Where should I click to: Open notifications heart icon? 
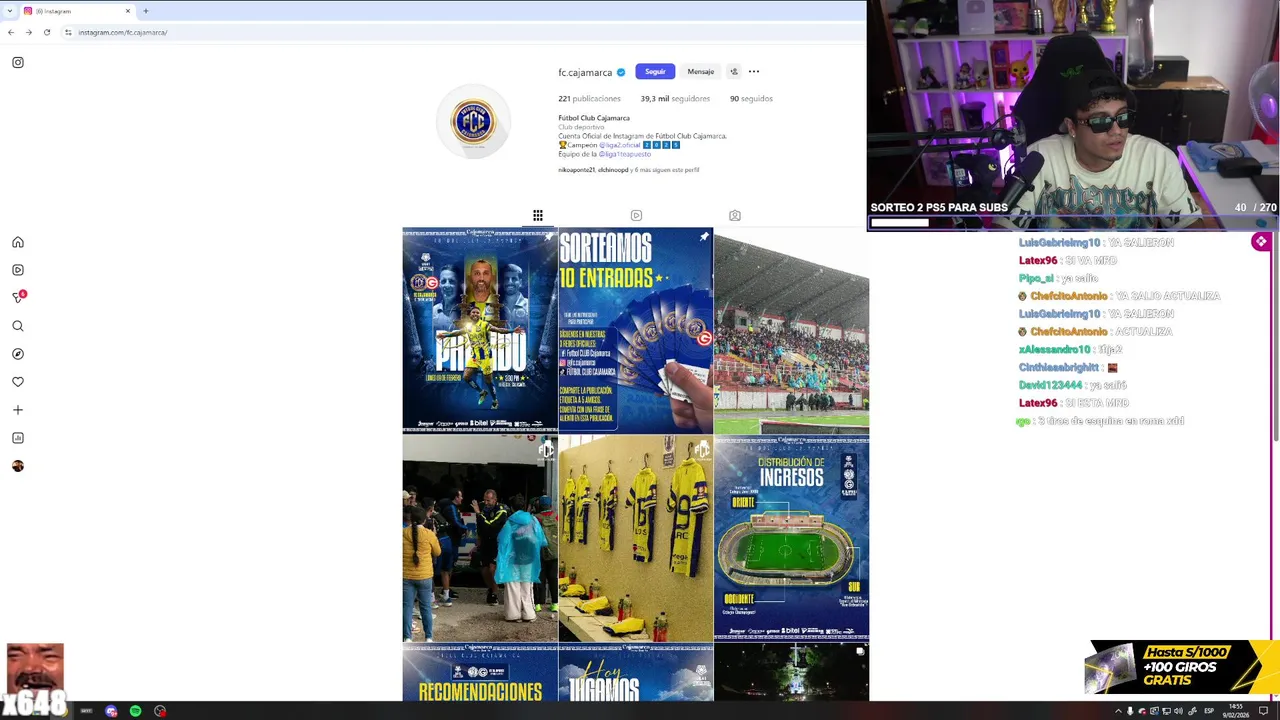click(18, 382)
